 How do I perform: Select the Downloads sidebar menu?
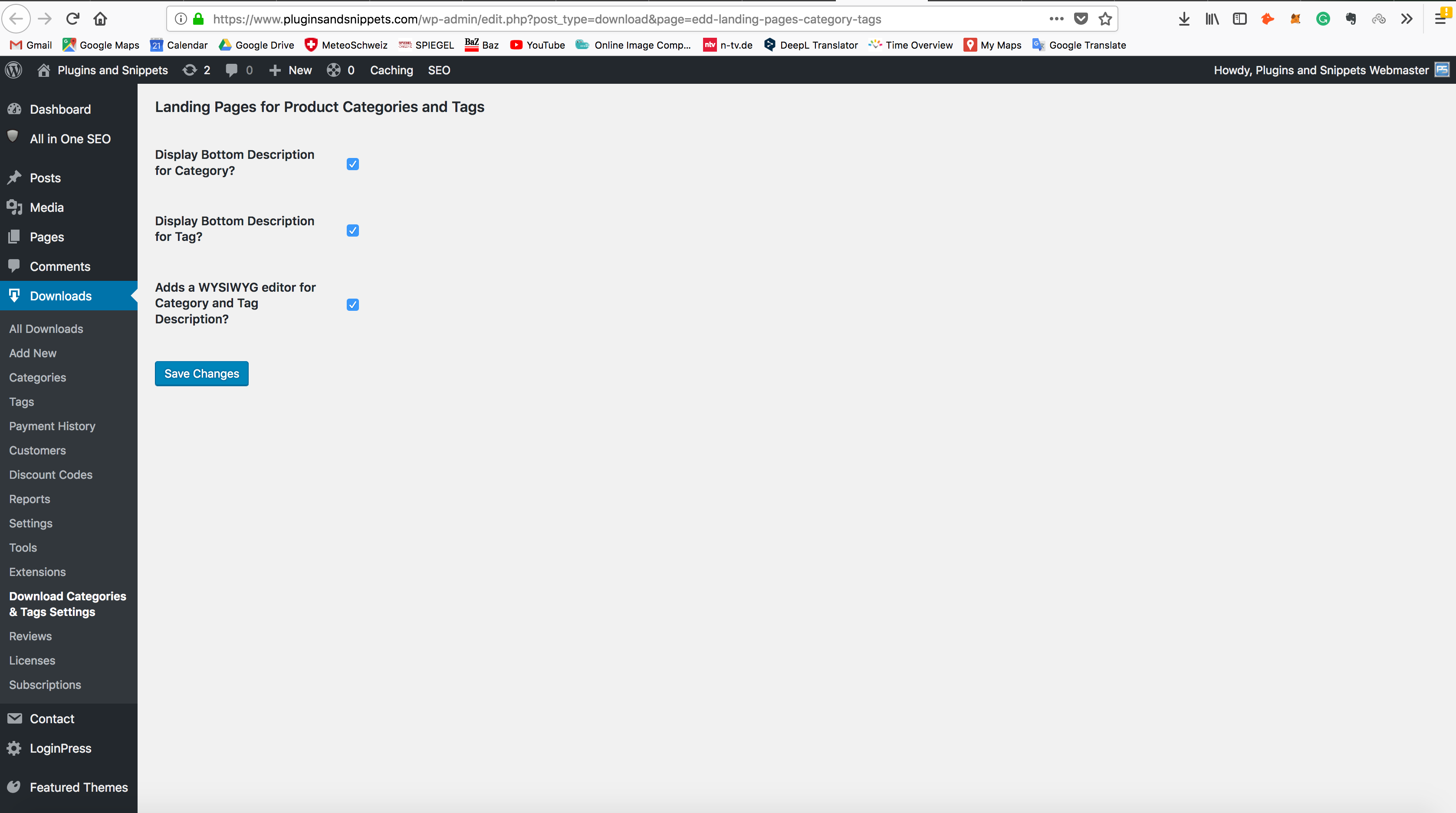coord(69,296)
